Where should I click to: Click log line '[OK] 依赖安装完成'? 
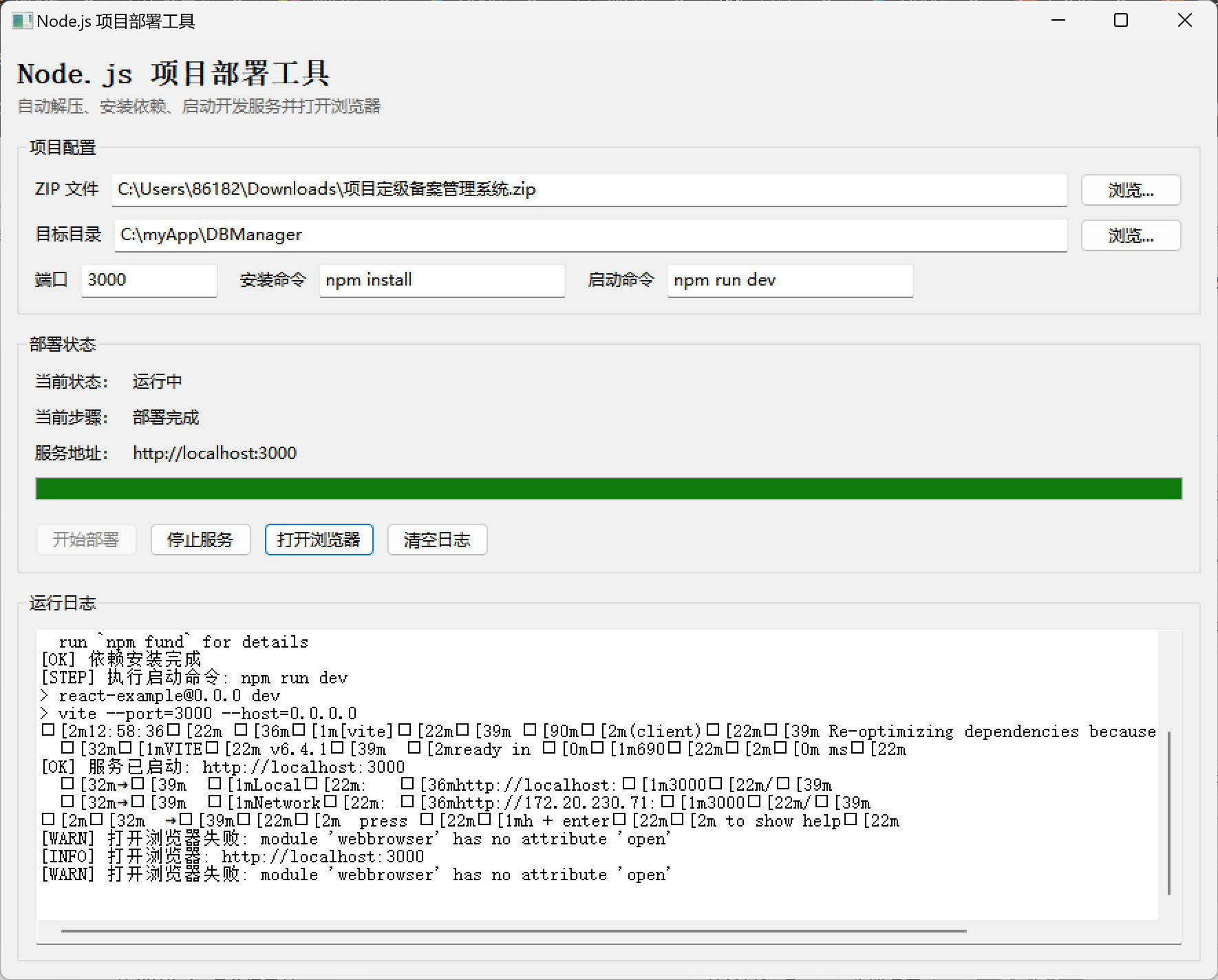click(x=121, y=660)
